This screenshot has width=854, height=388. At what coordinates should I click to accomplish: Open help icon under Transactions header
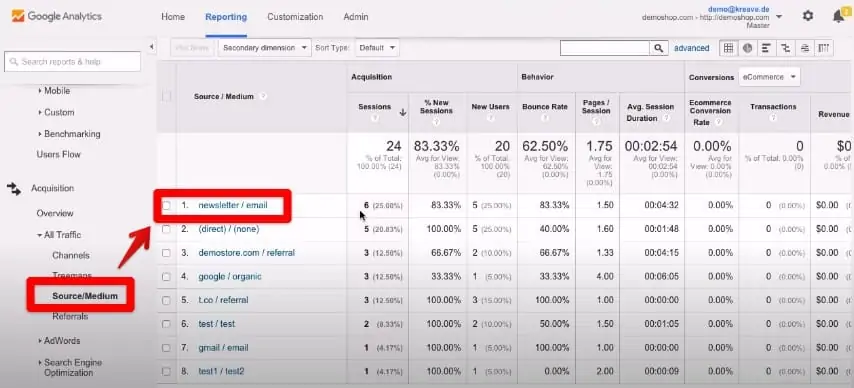click(x=773, y=118)
